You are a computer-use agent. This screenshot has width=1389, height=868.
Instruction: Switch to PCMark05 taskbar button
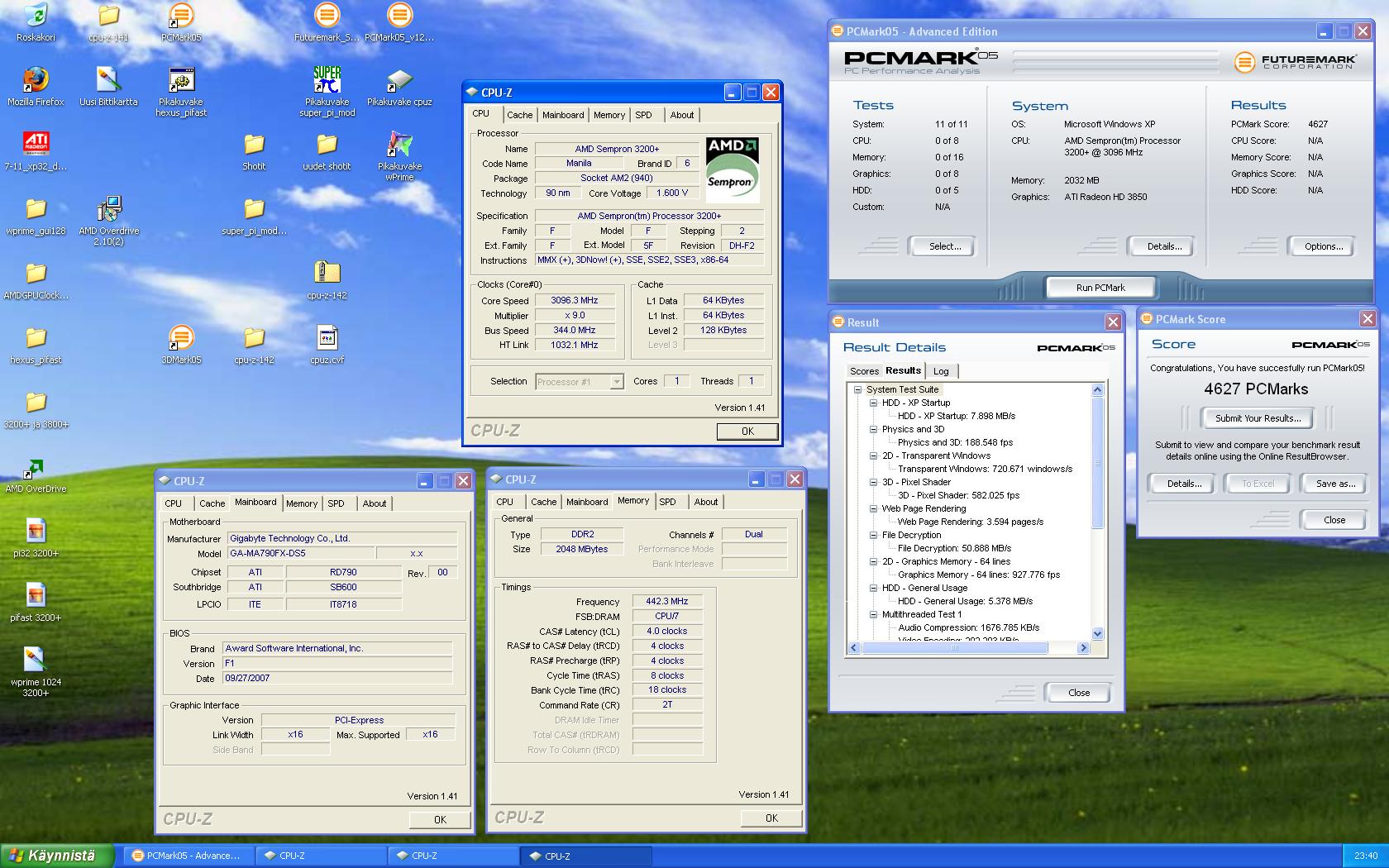tap(189, 856)
